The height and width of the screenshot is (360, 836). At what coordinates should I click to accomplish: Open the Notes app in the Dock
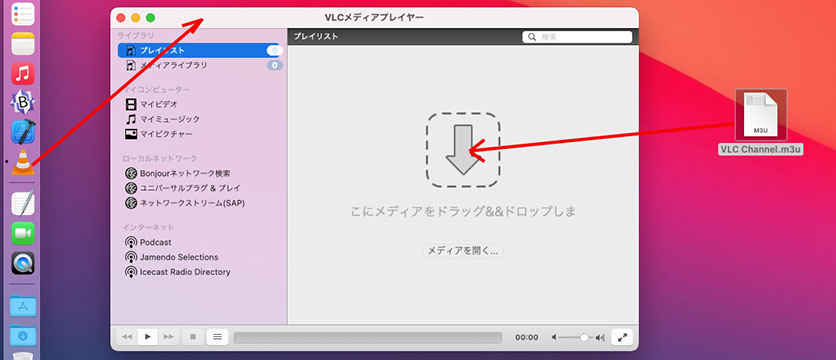tap(23, 44)
